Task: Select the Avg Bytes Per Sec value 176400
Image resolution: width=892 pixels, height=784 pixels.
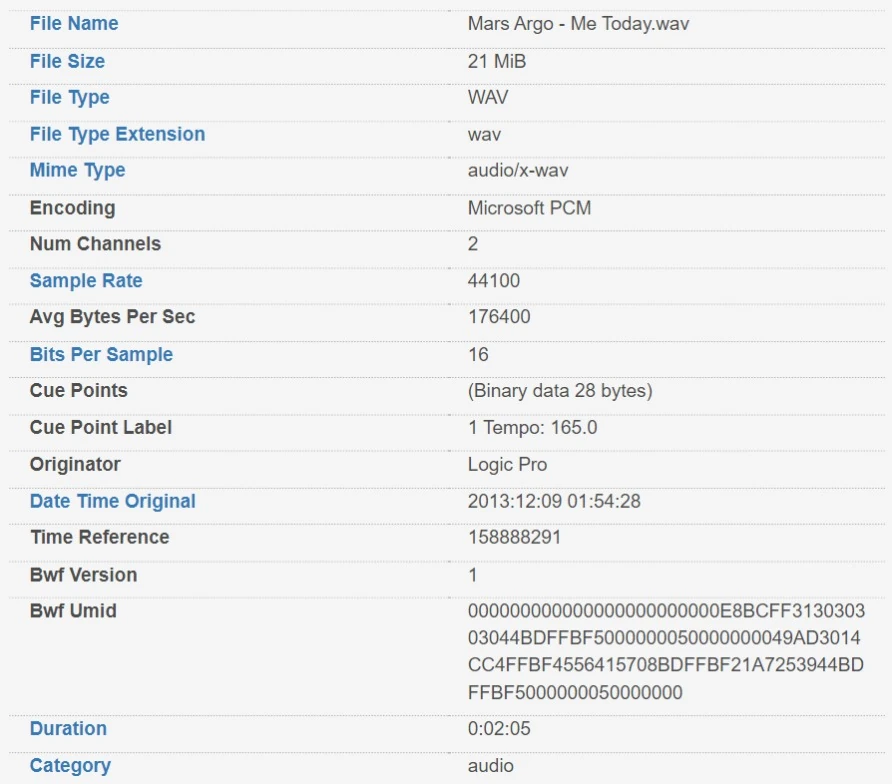Action: click(x=499, y=317)
